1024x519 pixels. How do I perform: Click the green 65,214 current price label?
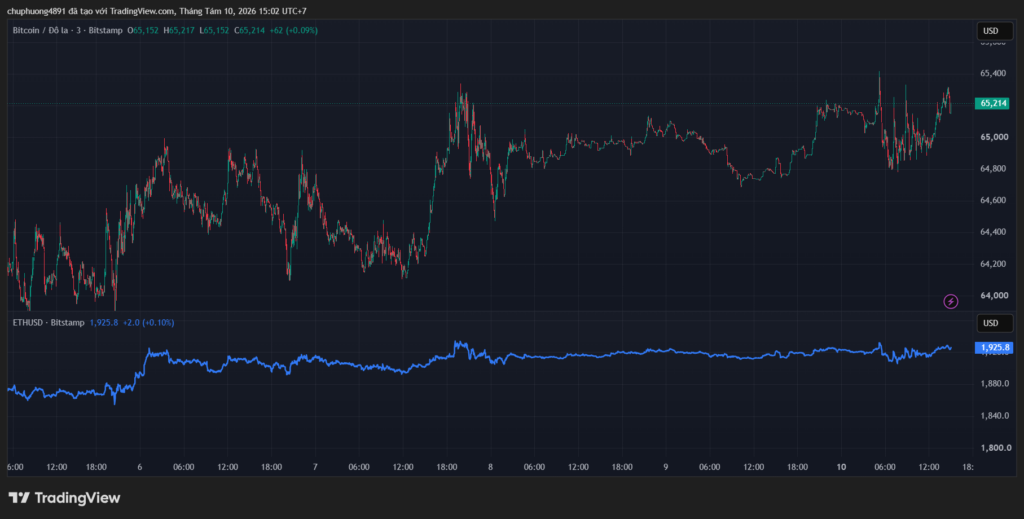click(993, 103)
